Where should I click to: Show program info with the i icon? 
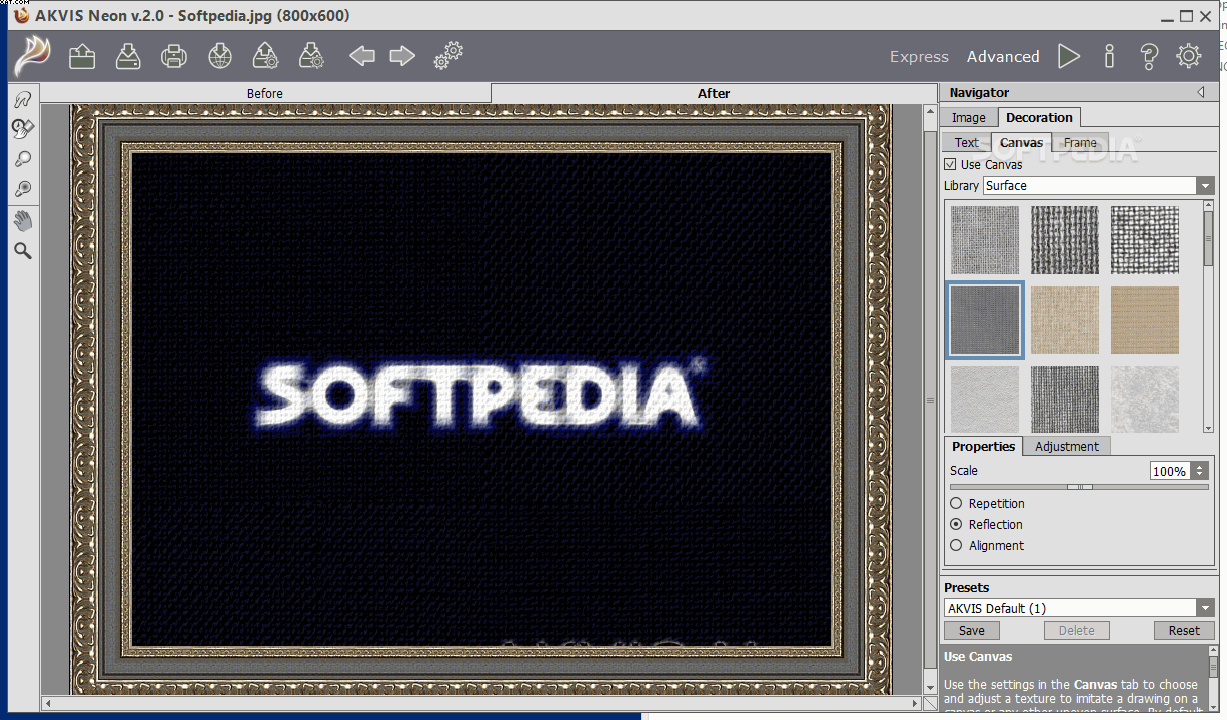point(1109,56)
